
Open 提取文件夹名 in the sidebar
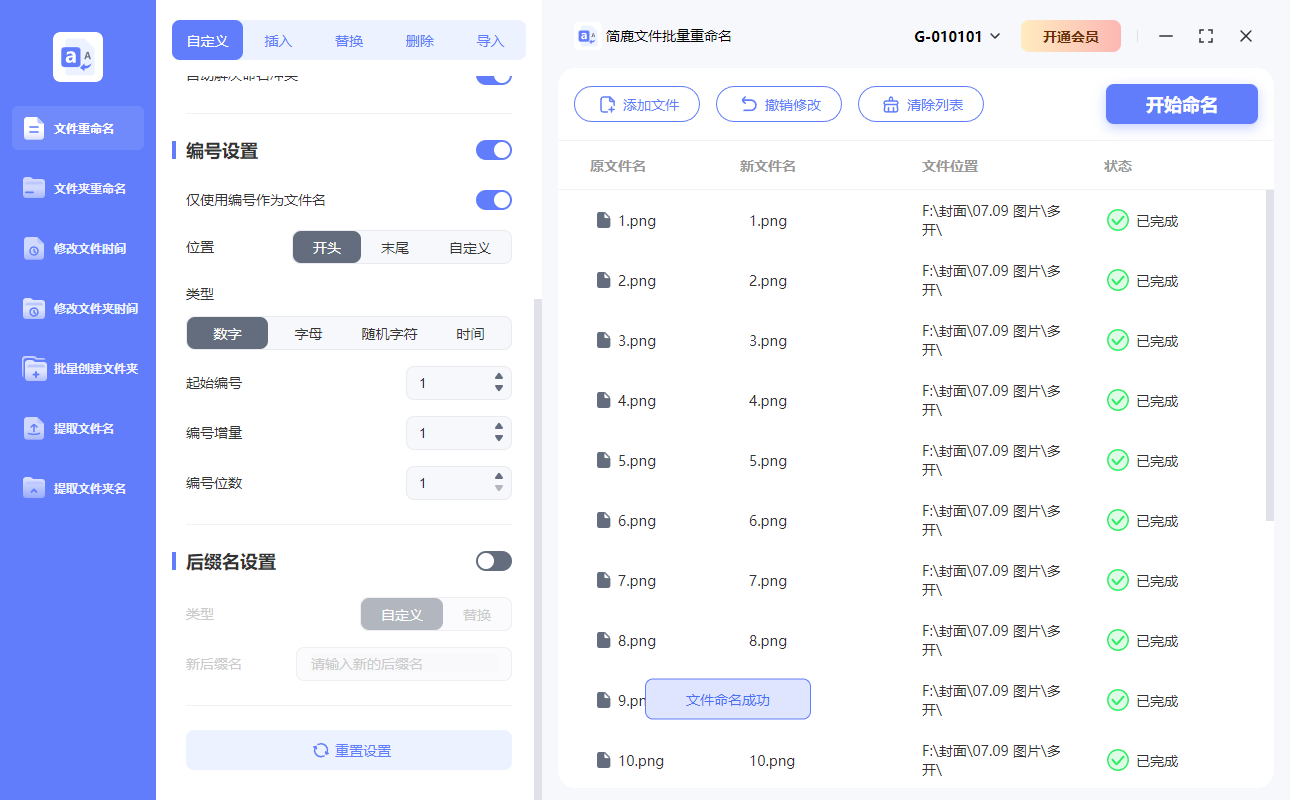(78, 488)
